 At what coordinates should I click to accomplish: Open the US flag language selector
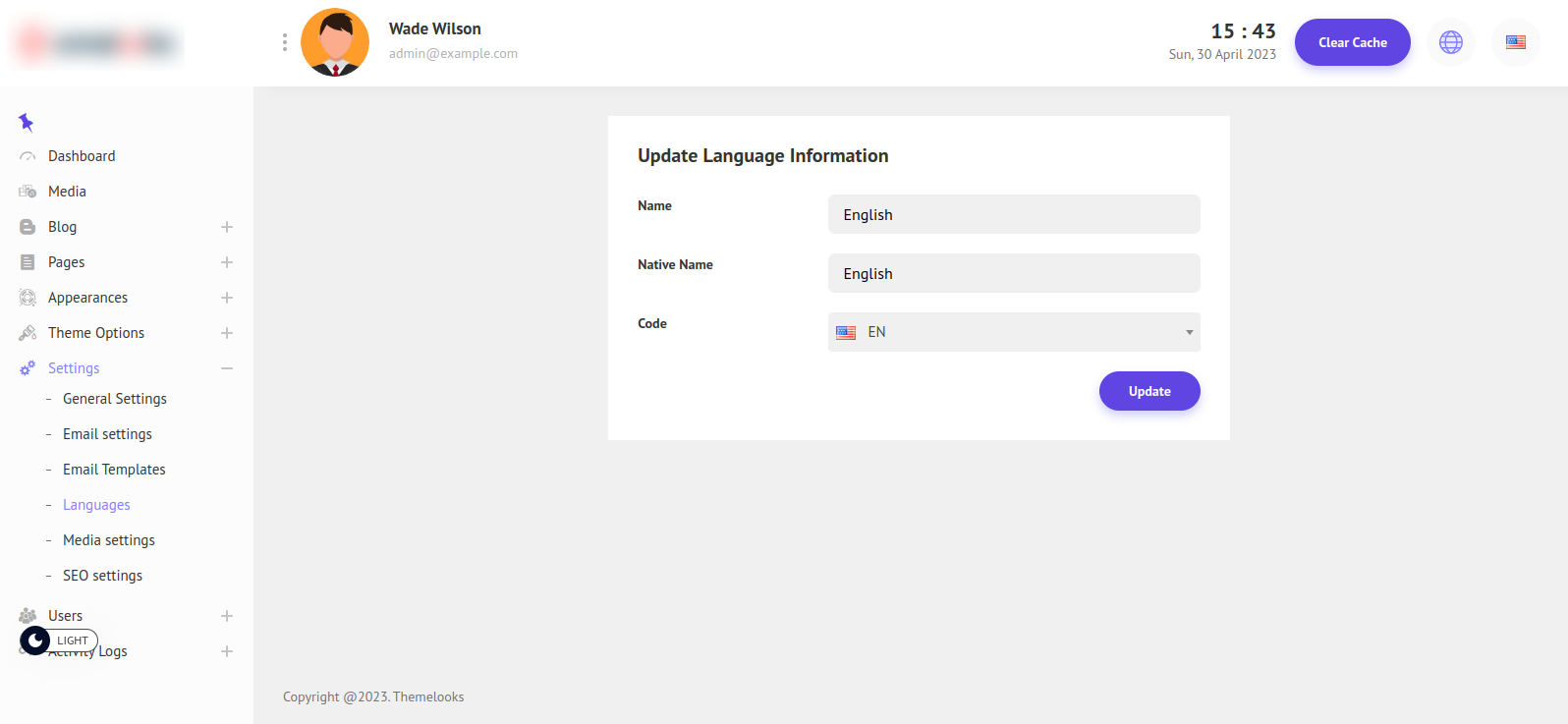(1515, 42)
